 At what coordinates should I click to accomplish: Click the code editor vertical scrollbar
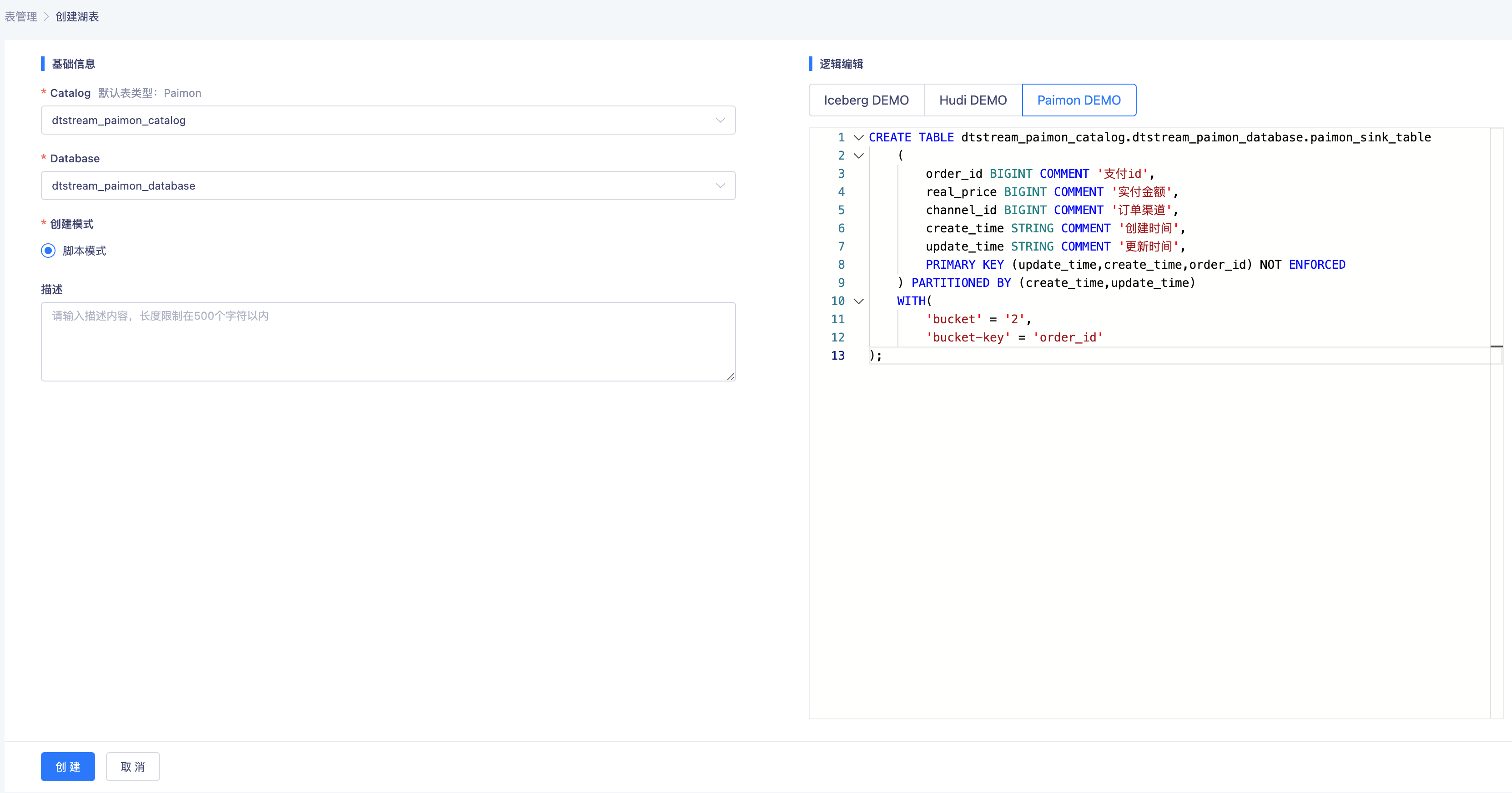pos(1496,422)
